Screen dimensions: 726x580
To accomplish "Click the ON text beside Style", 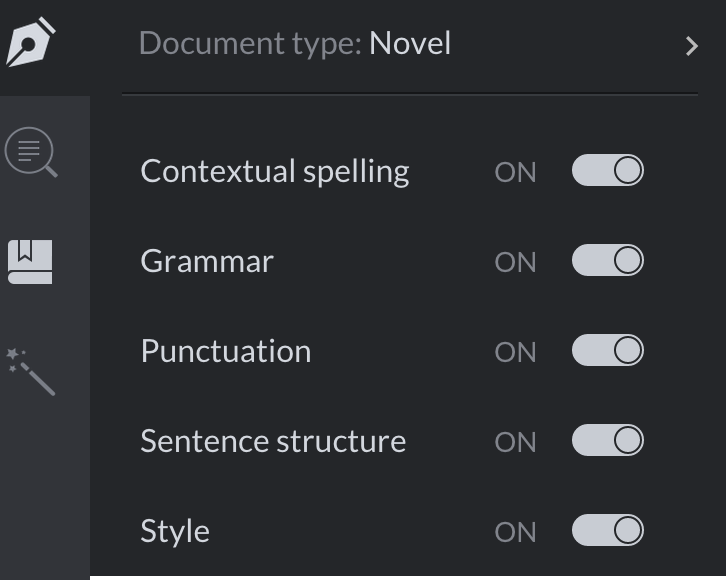I will 515,532.
